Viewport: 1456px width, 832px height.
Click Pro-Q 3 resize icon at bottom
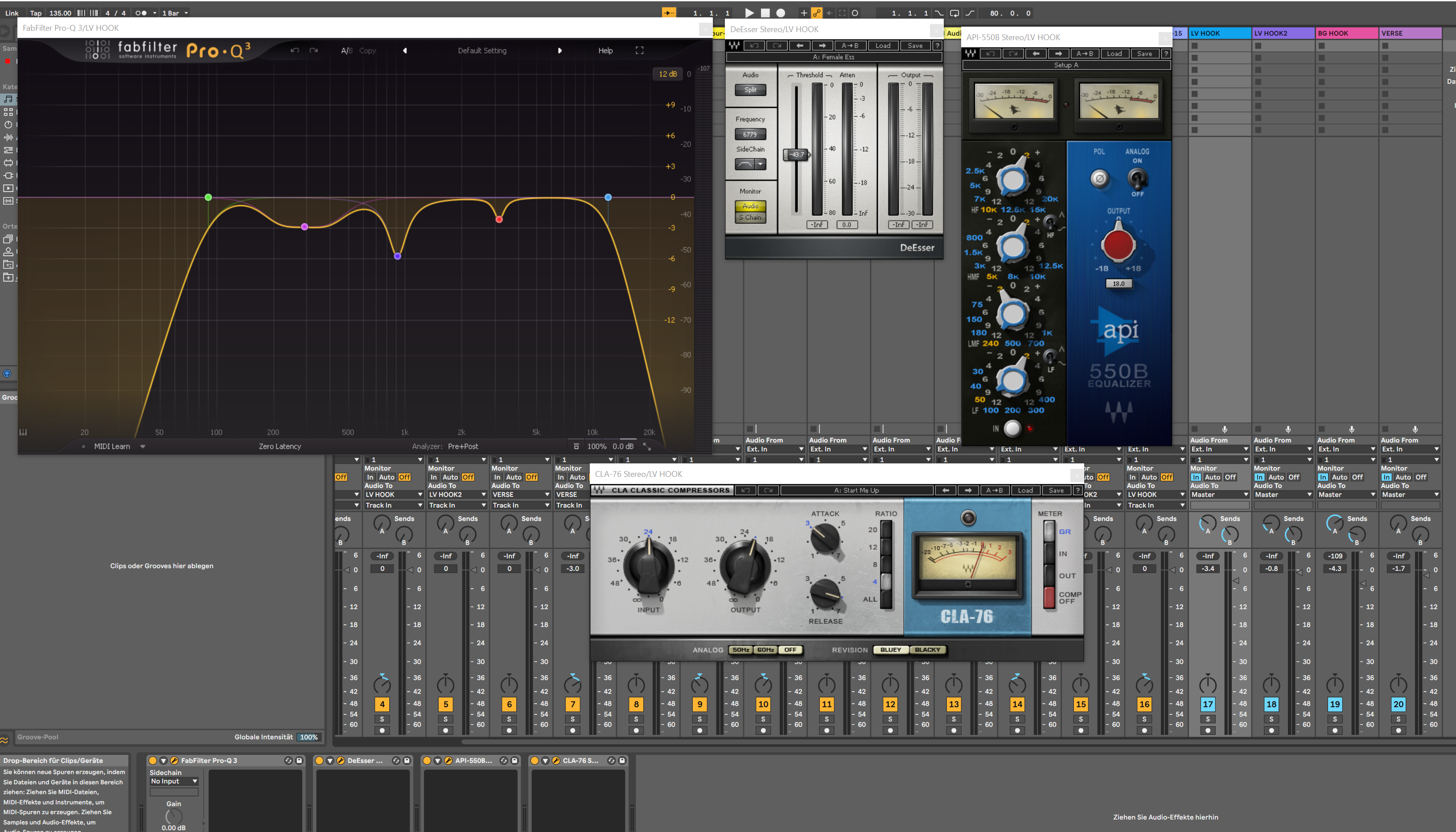pyautogui.click(x=647, y=446)
